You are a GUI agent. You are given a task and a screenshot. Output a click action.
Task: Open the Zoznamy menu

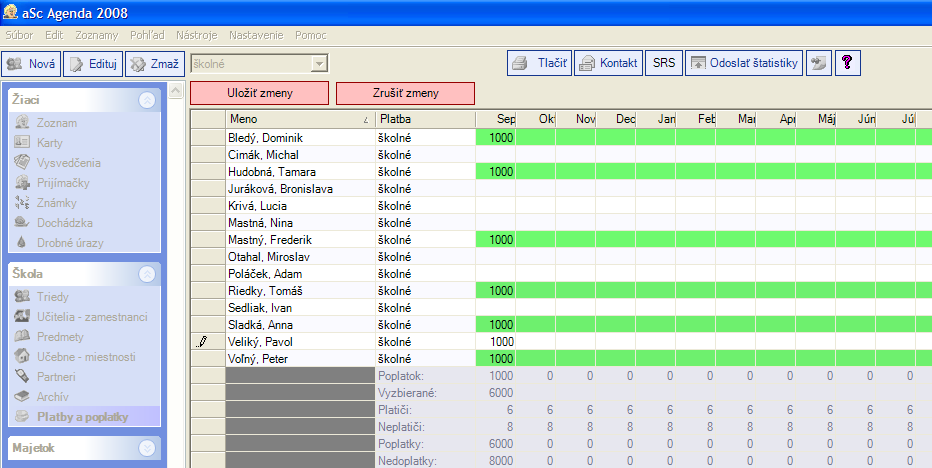coord(96,36)
